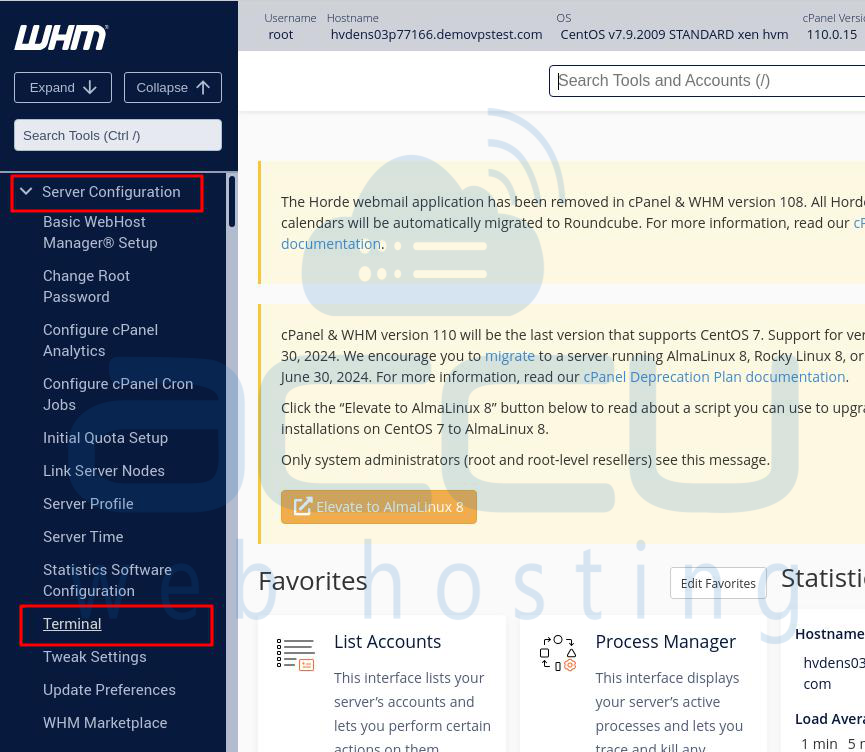Open the Process Manager icon

click(x=558, y=653)
